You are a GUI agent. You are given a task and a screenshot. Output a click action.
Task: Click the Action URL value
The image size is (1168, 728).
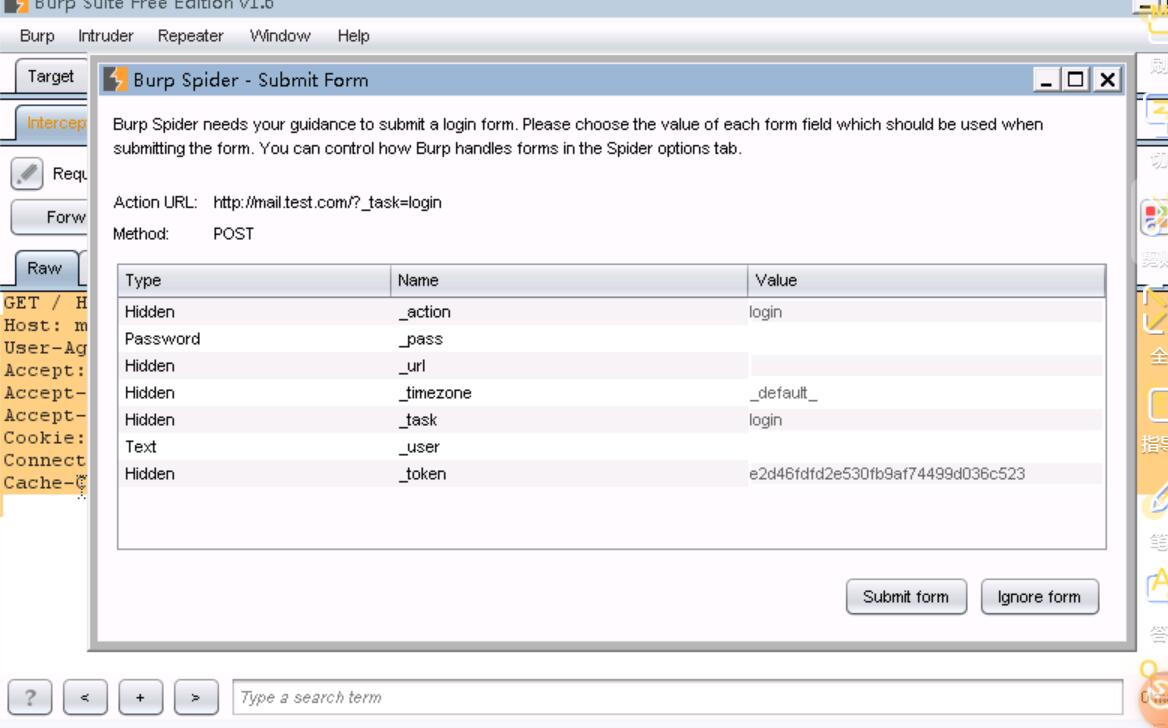(327, 203)
